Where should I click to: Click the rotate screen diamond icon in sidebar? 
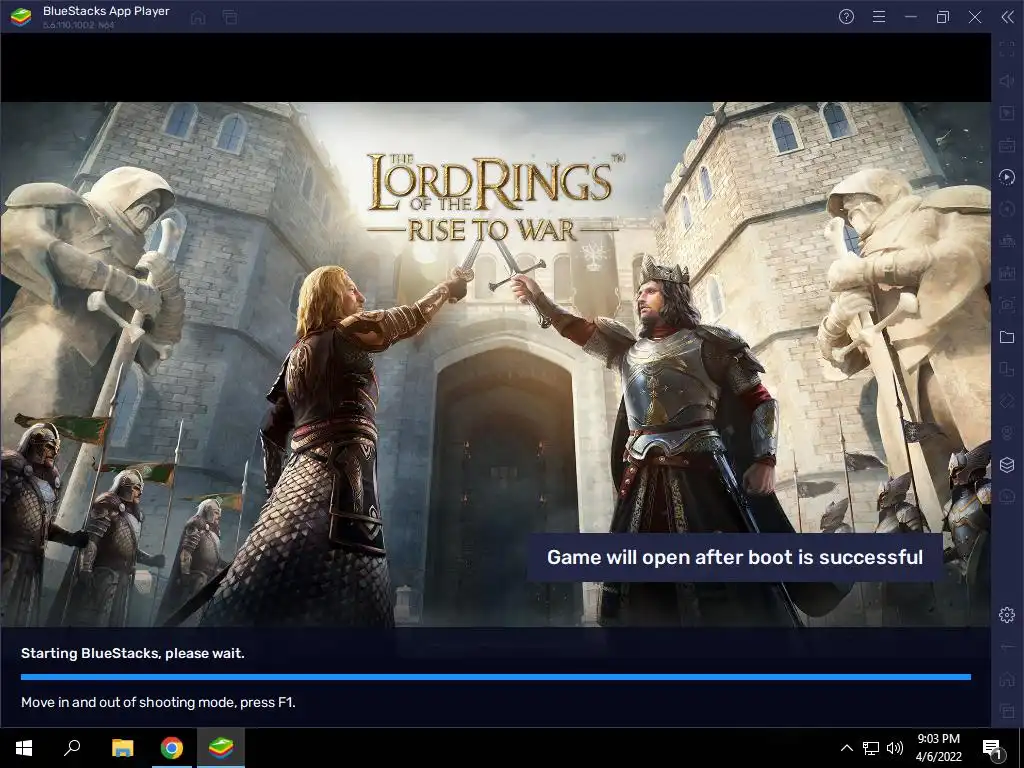(x=1007, y=401)
